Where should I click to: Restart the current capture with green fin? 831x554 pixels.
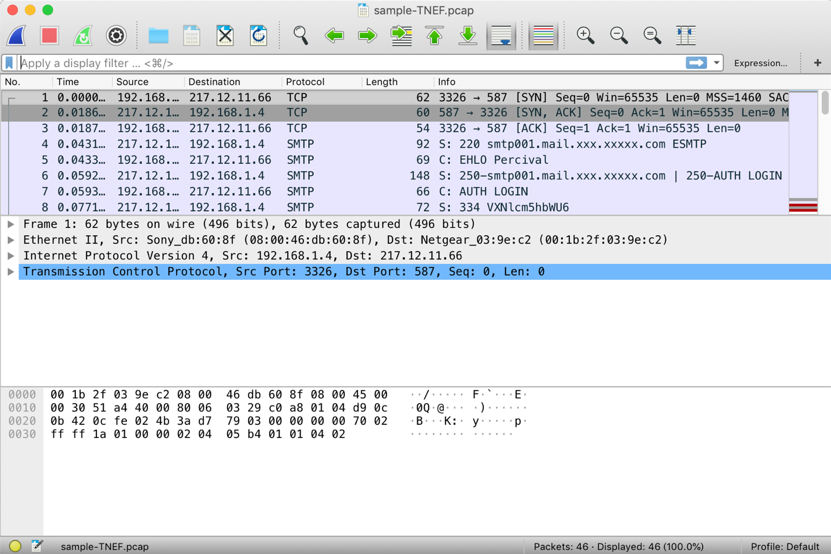pyautogui.click(x=83, y=36)
